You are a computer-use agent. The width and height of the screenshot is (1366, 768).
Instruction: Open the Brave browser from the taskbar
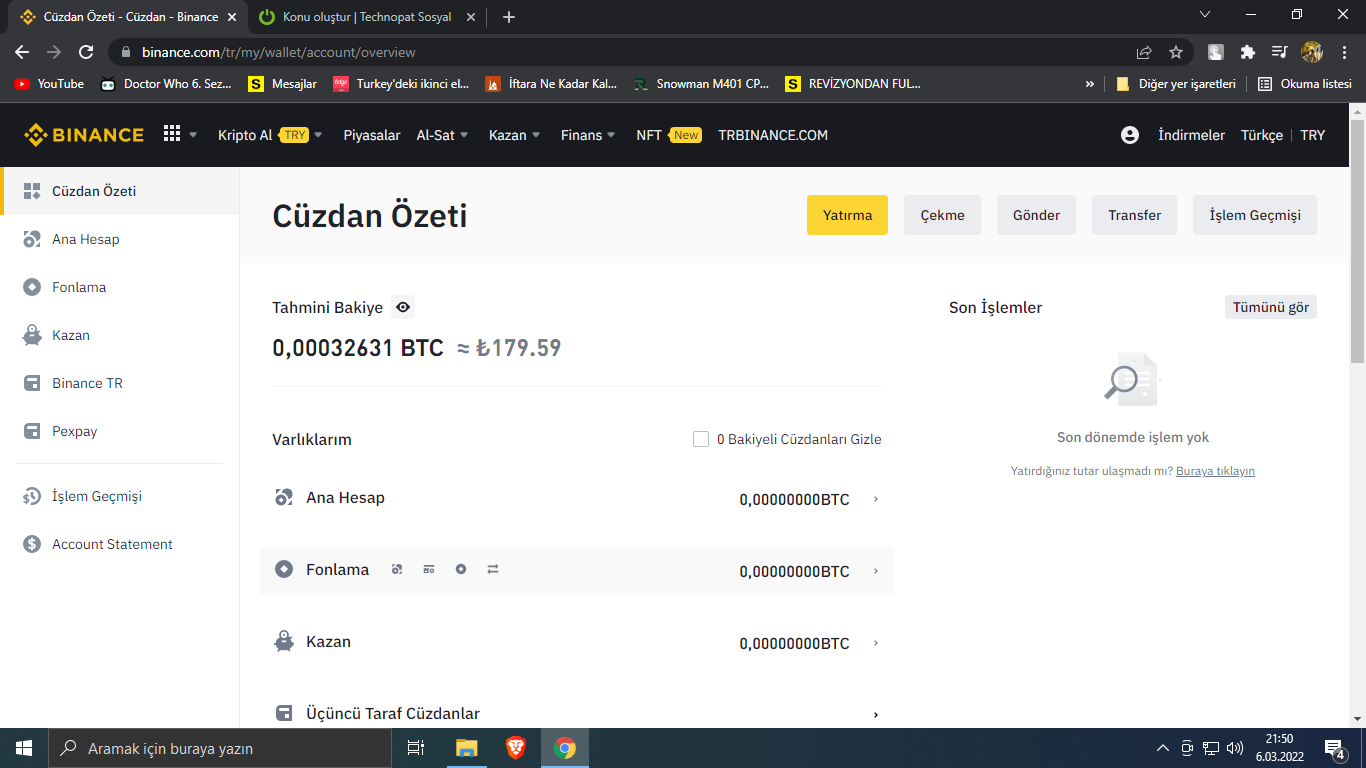(515, 748)
